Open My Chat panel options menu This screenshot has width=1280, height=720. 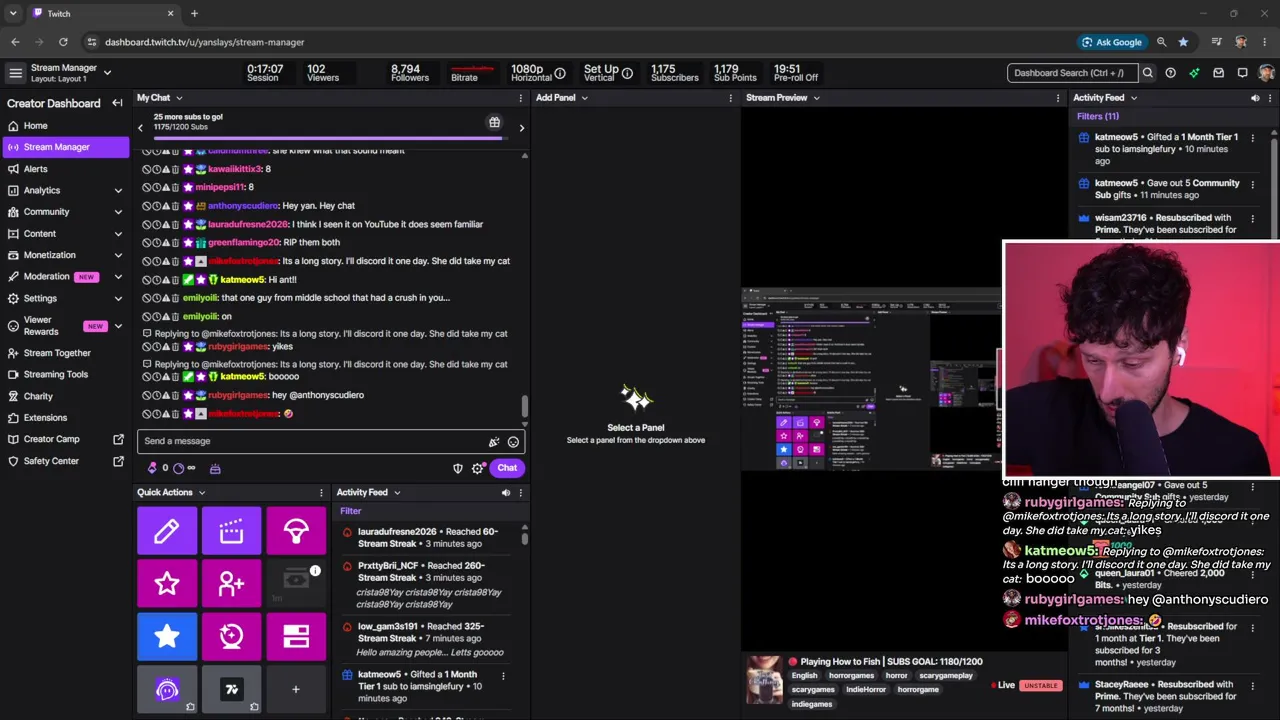coord(520,98)
